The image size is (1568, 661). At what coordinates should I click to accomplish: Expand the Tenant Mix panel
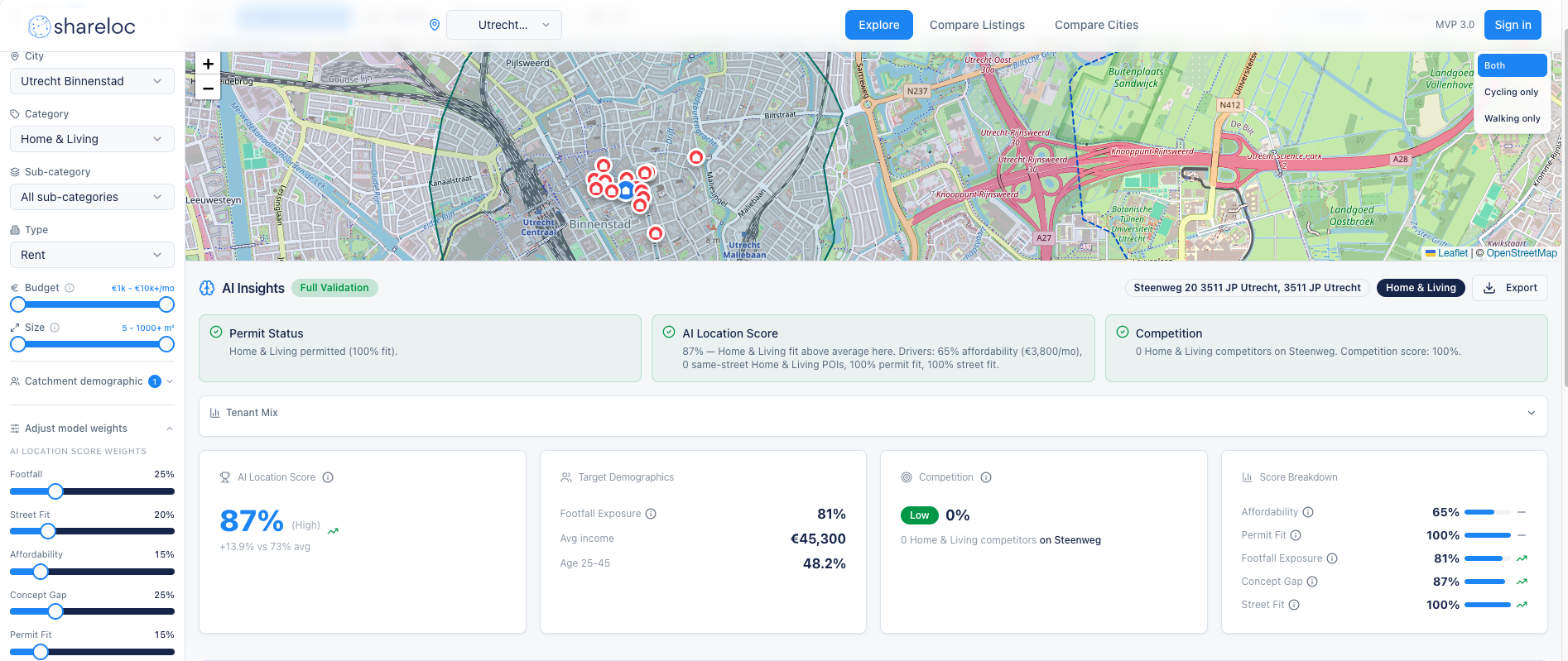point(873,413)
